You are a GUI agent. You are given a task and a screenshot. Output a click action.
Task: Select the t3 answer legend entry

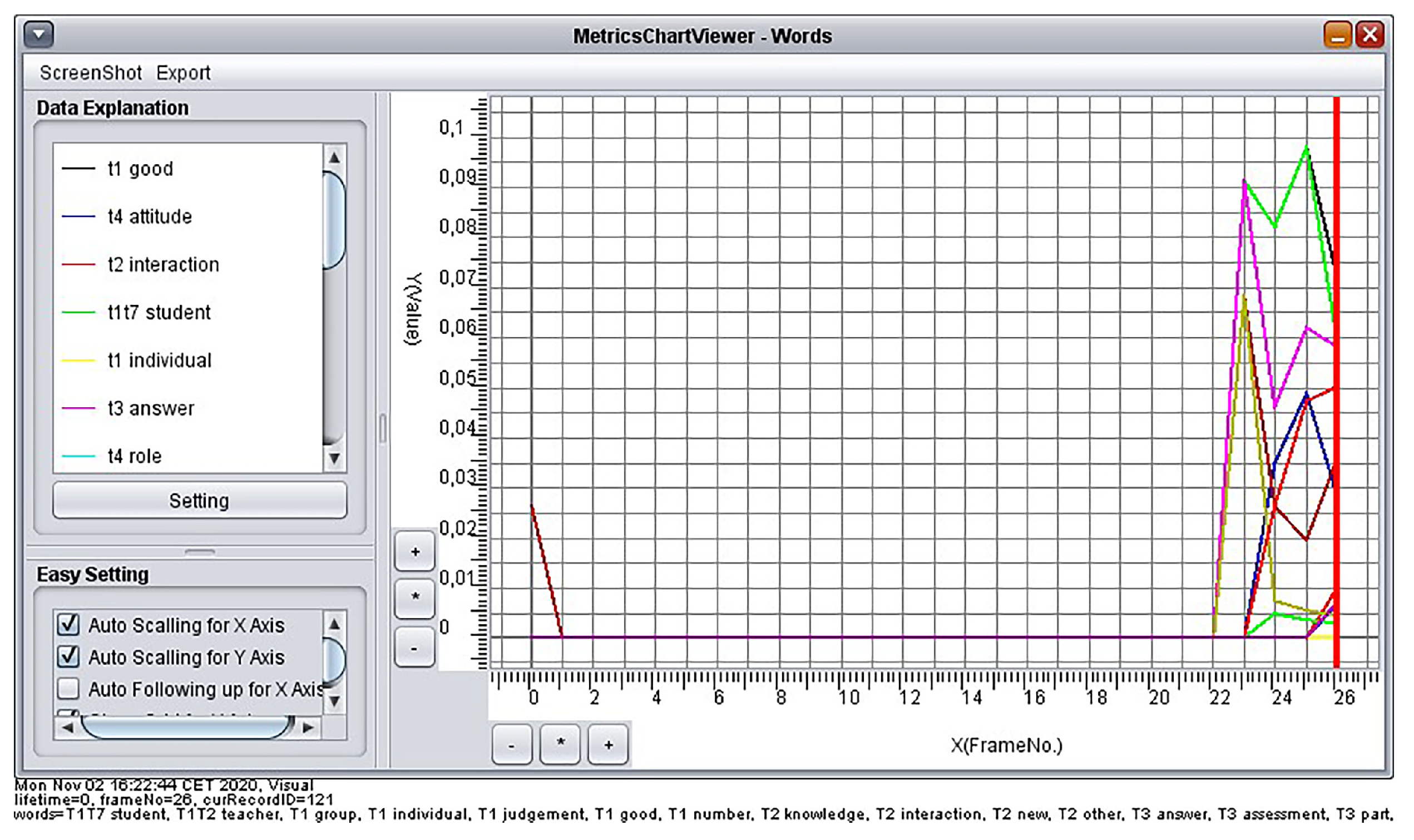pos(151,408)
